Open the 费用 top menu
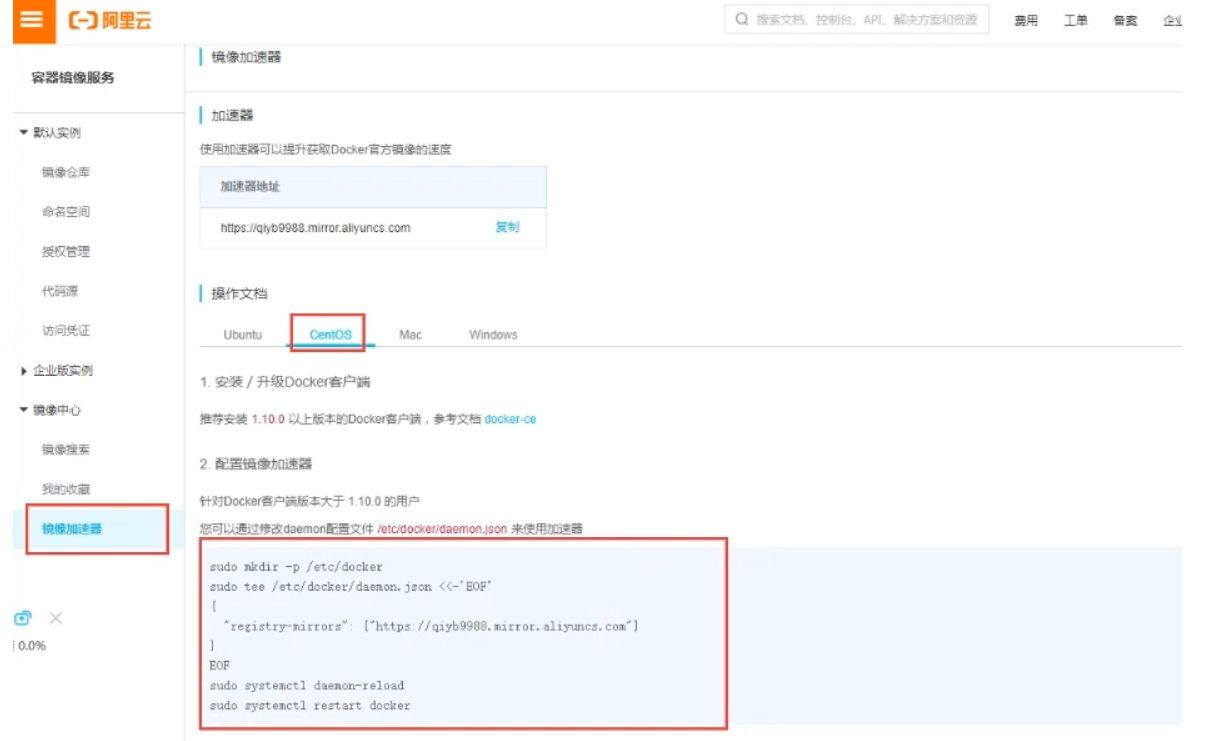 1026,21
